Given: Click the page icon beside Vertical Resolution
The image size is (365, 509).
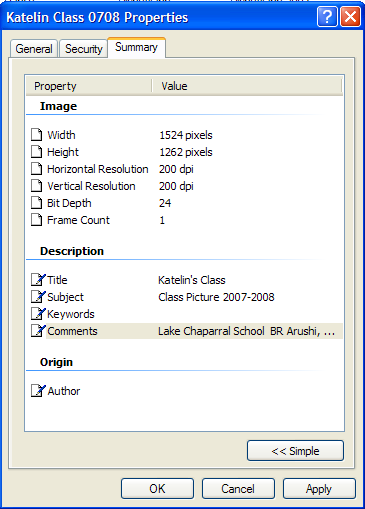Looking at the screenshot, I should [x=37, y=186].
